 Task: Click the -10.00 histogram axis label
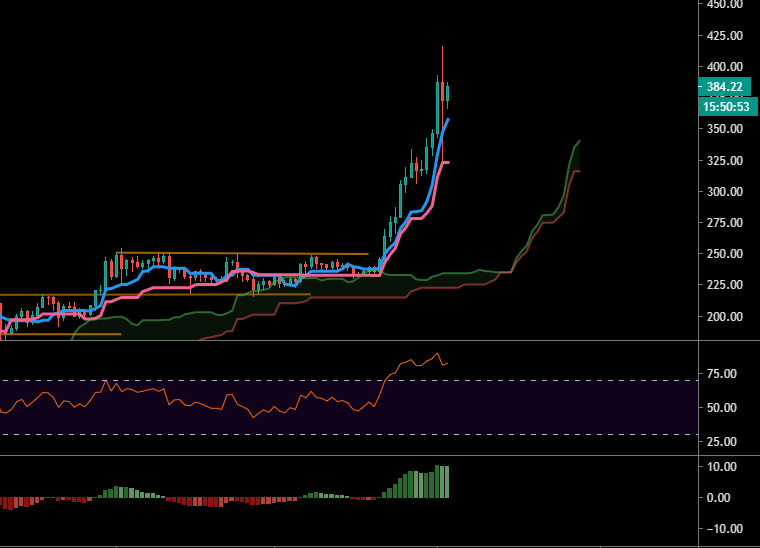tap(721, 529)
